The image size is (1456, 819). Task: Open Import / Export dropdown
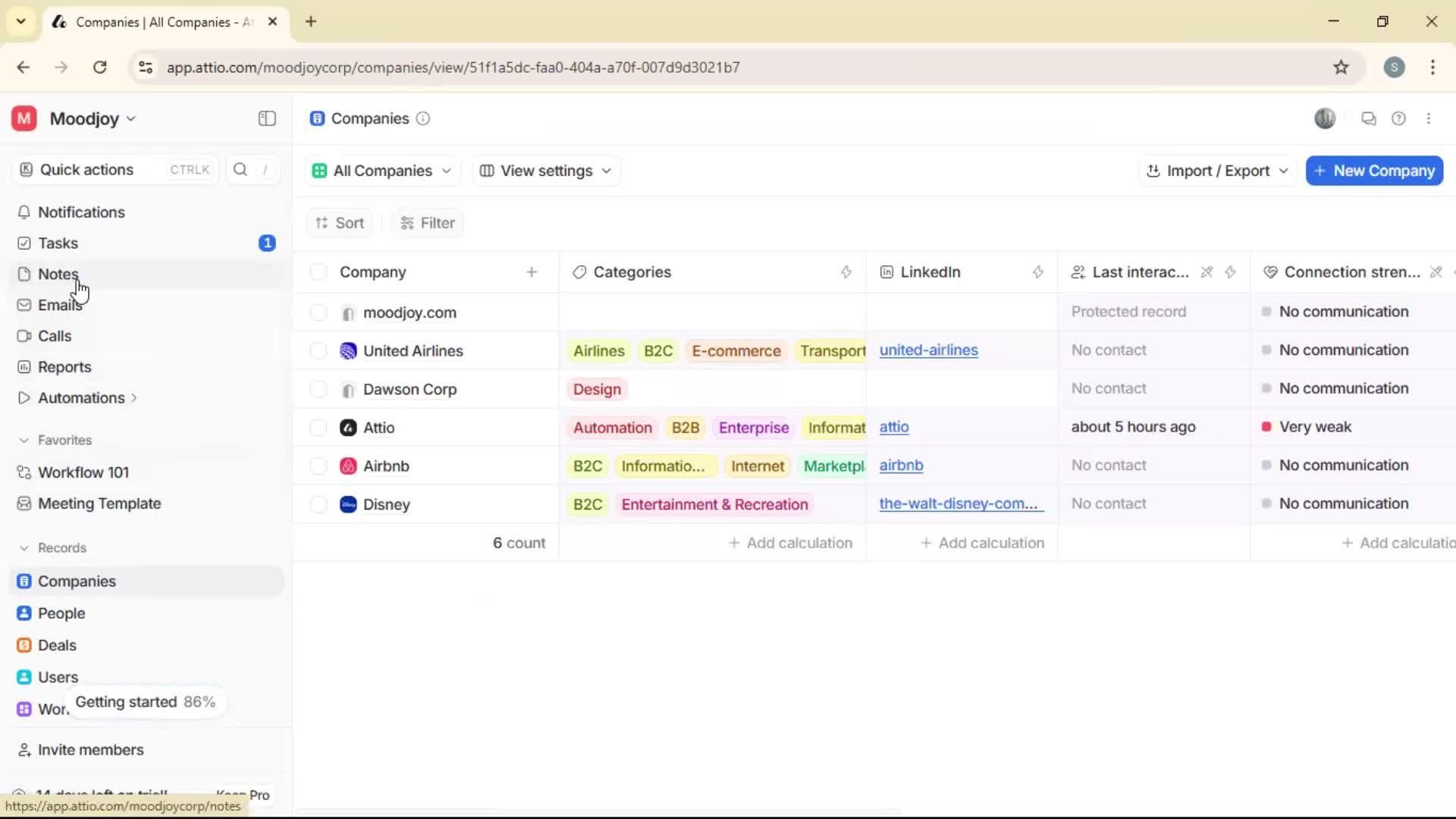pos(1217,171)
